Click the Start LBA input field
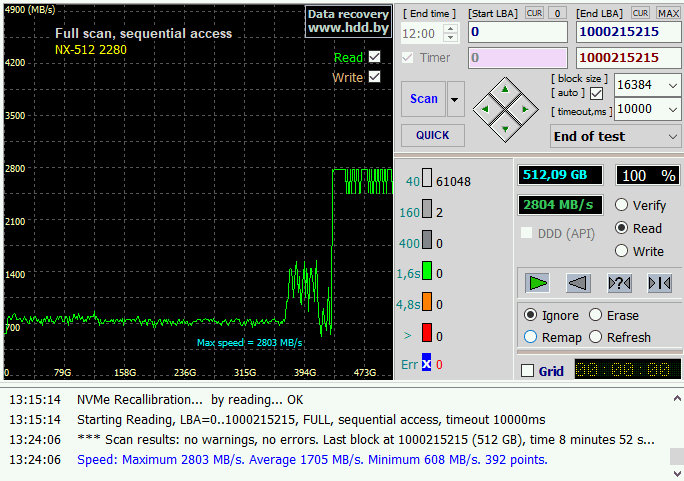 [518, 32]
